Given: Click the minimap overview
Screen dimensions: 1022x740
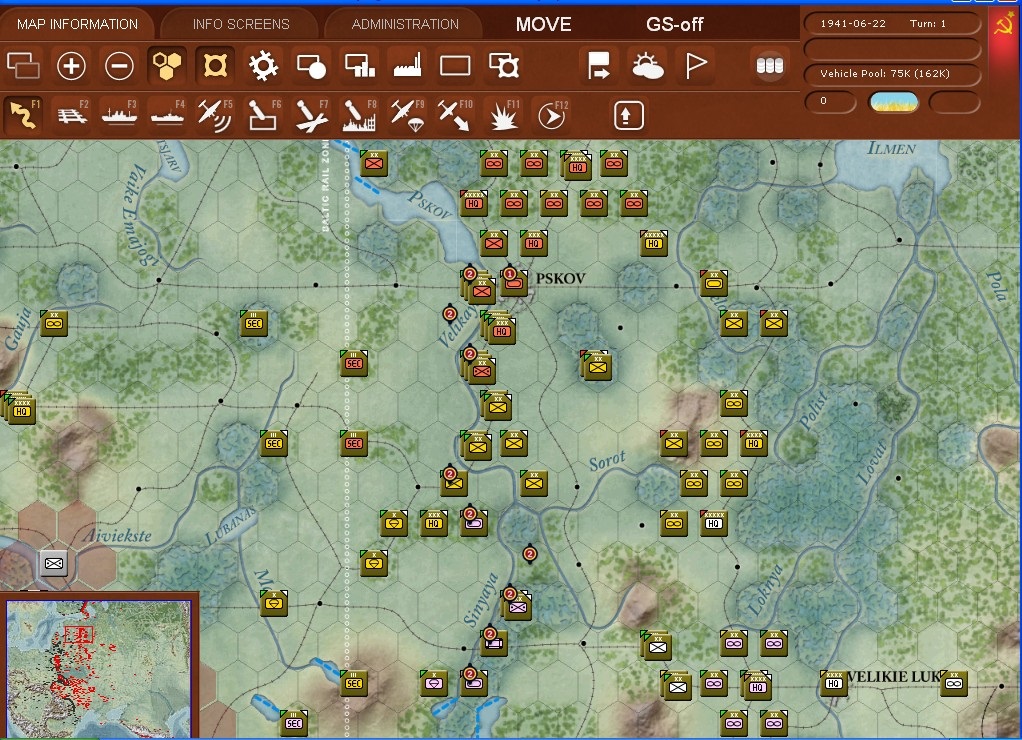Looking at the screenshot, I should click(x=98, y=668).
